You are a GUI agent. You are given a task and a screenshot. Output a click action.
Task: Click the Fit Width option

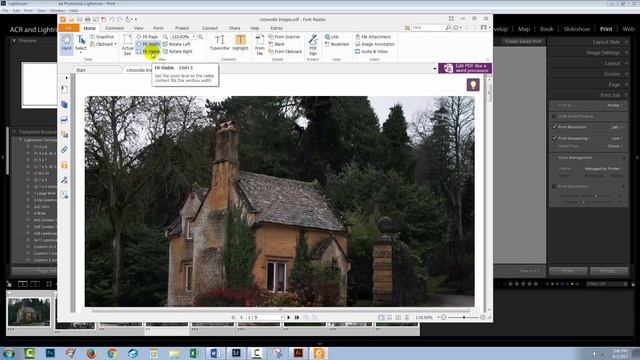pos(148,44)
